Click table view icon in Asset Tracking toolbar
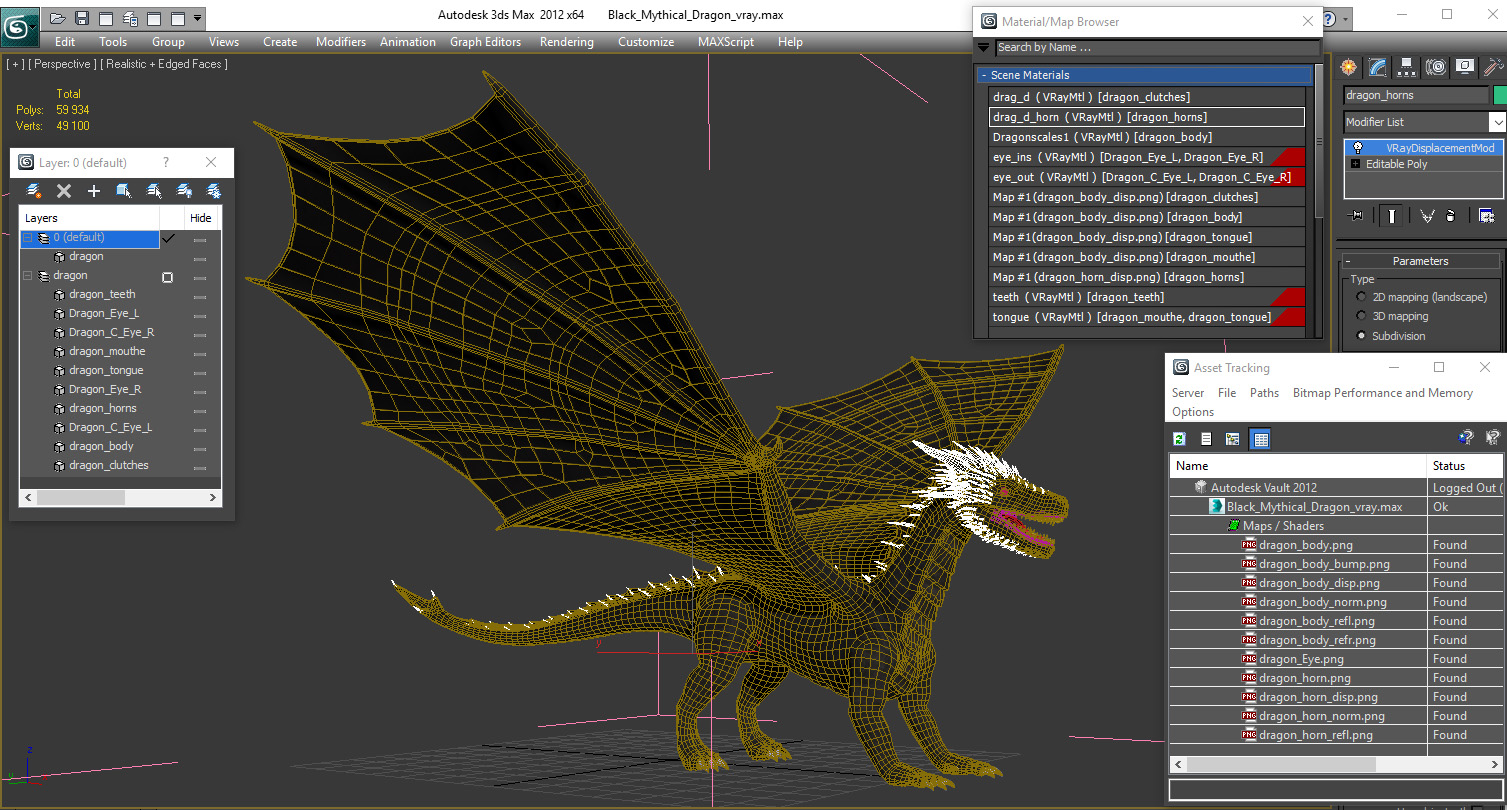This screenshot has width=1507, height=810. pos(1260,439)
